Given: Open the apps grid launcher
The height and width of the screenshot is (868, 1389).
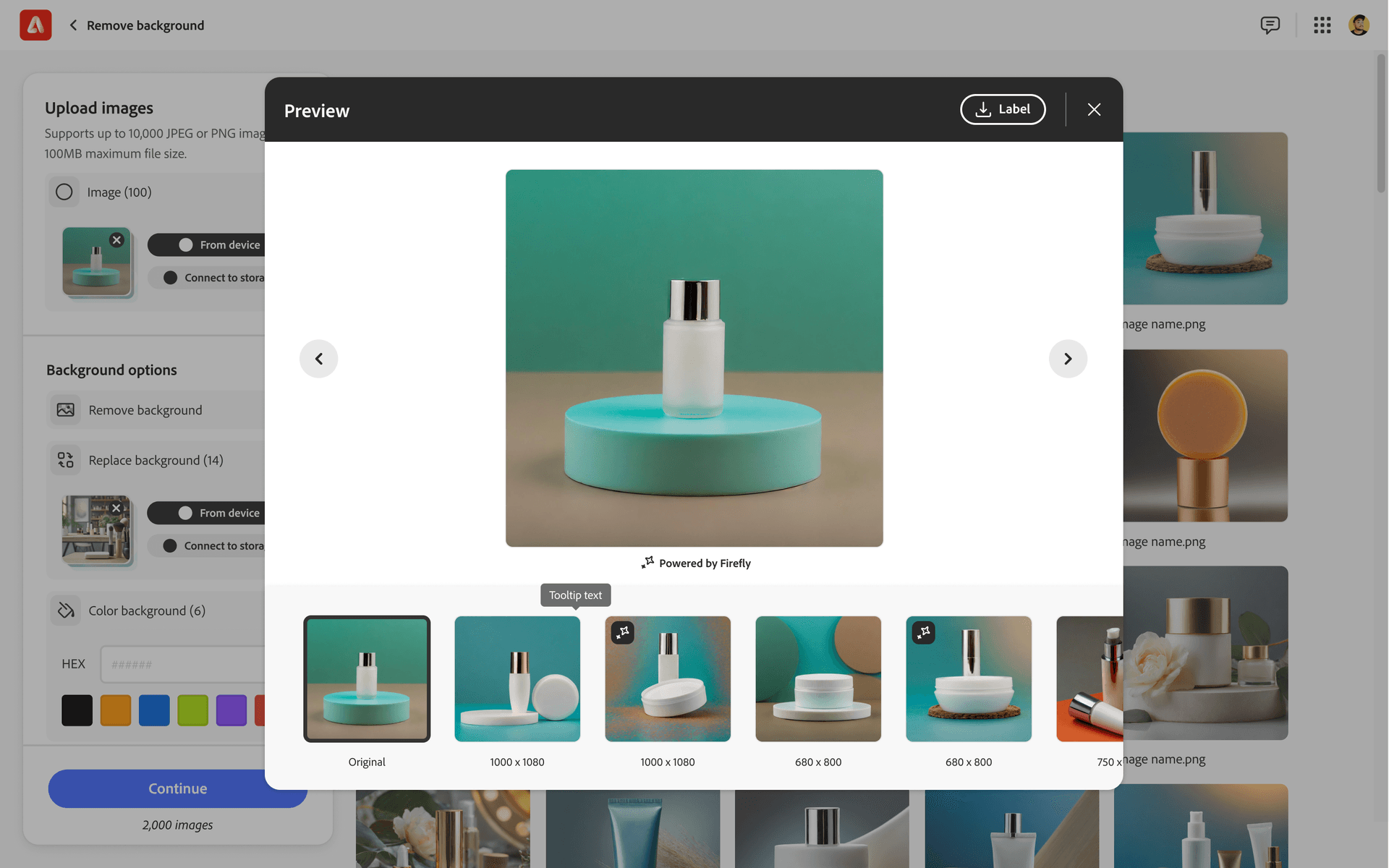Looking at the screenshot, I should tap(1322, 25).
